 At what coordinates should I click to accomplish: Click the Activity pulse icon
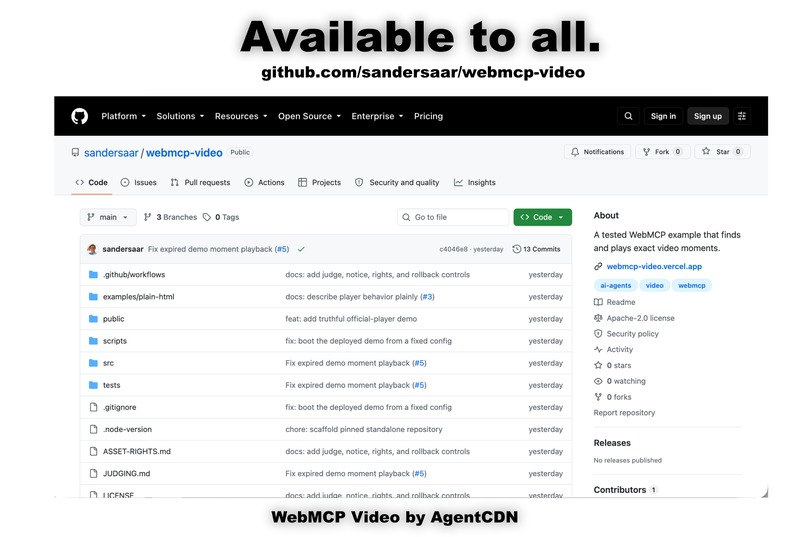pos(598,349)
